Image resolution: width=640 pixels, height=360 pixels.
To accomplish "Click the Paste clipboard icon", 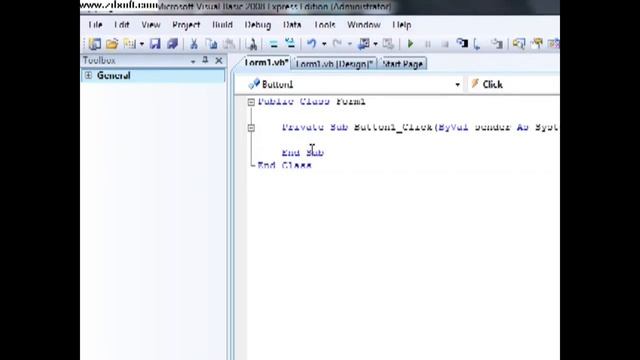I will [229, 44].
